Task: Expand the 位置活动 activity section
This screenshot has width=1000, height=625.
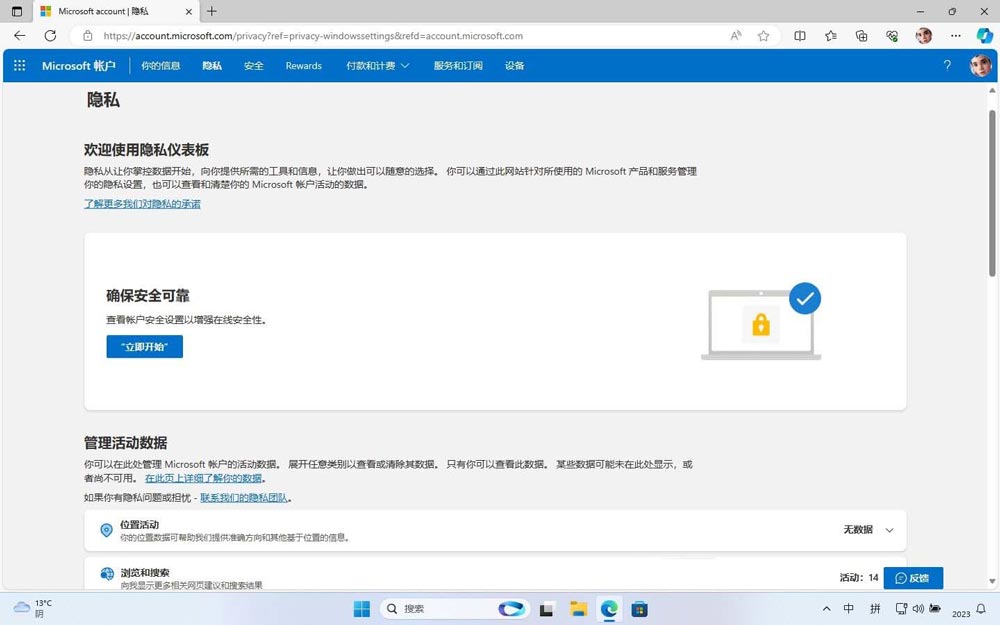Action: pos(888,530)
